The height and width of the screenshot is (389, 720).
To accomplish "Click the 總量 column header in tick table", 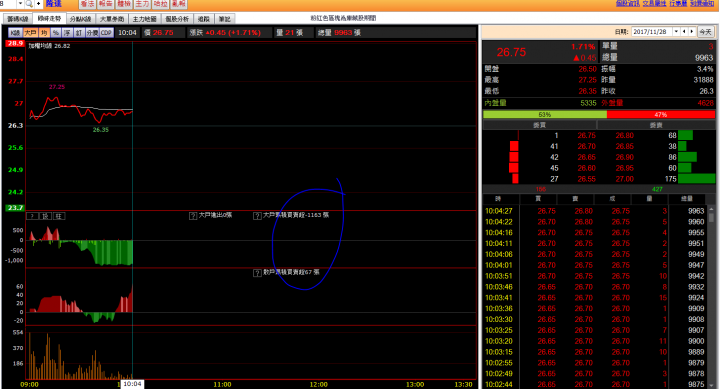I will 687,199.
